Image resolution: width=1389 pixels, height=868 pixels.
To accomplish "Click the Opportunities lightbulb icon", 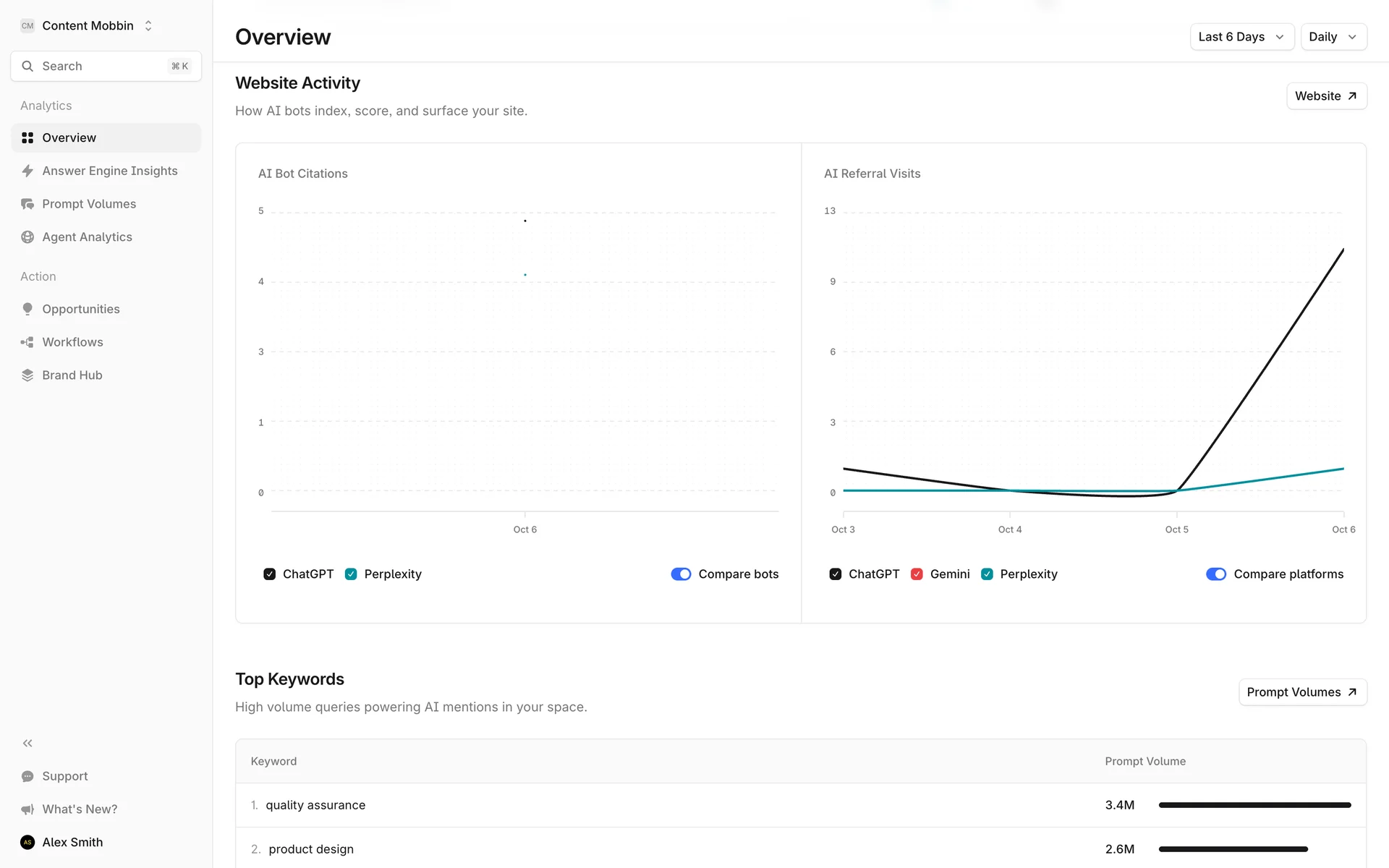I will click(27, 309).
